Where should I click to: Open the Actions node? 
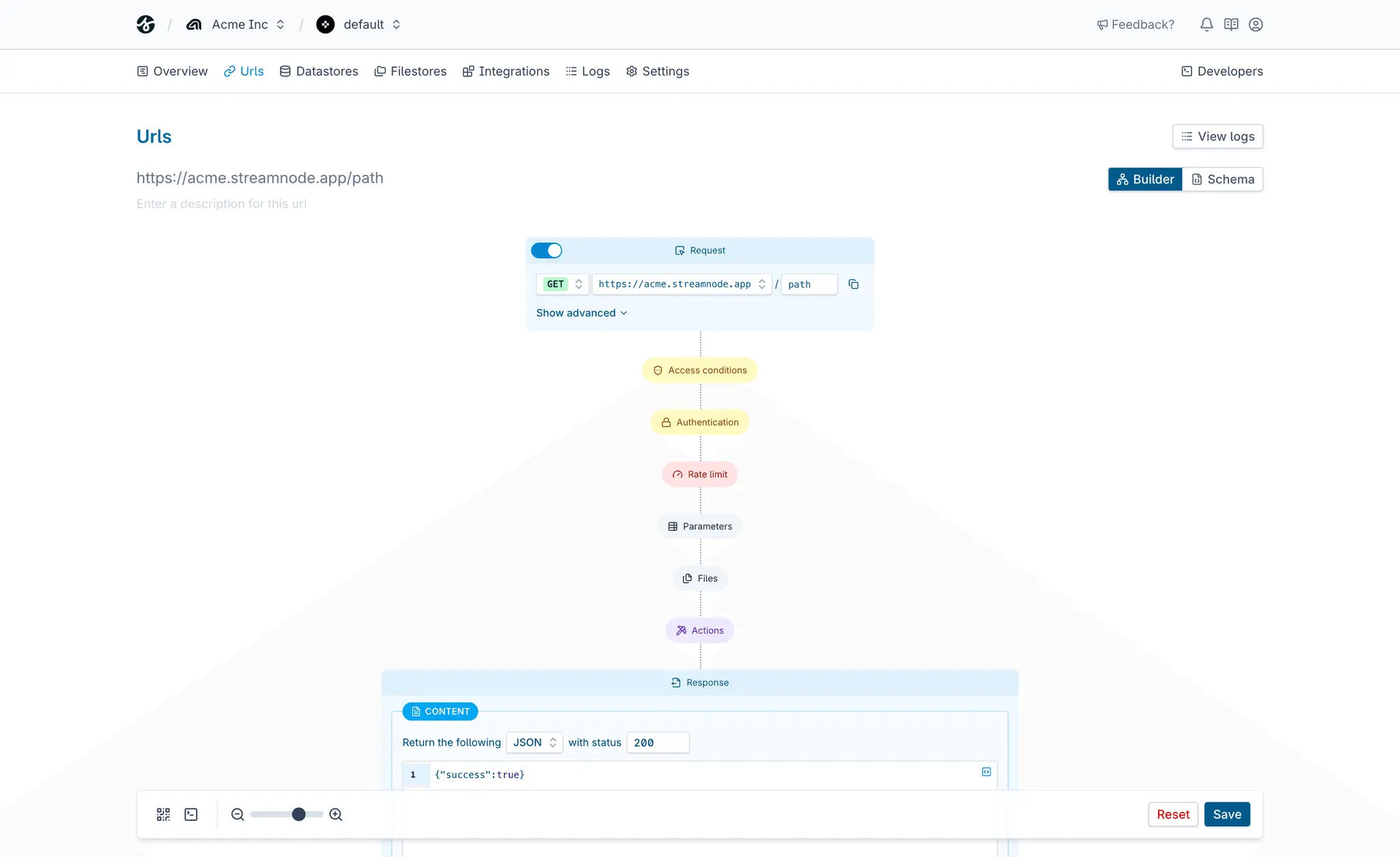pos(700,630)
